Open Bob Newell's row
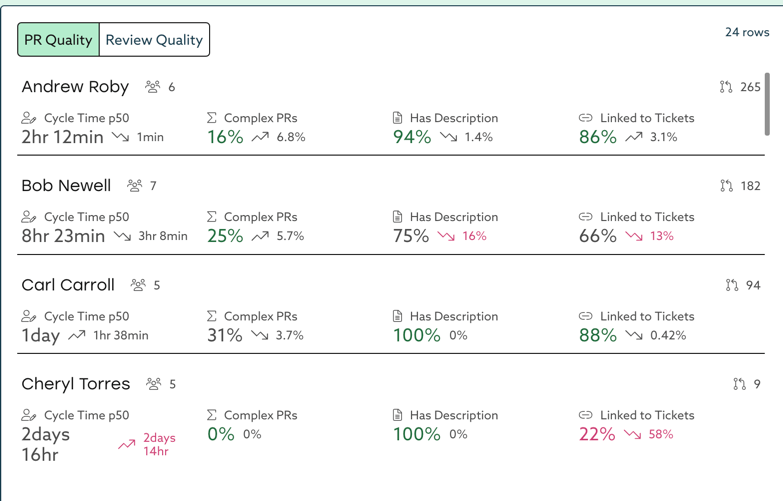The height and width of the screenshot is (501, 783). pyautogui.click(x=66, y=186)
